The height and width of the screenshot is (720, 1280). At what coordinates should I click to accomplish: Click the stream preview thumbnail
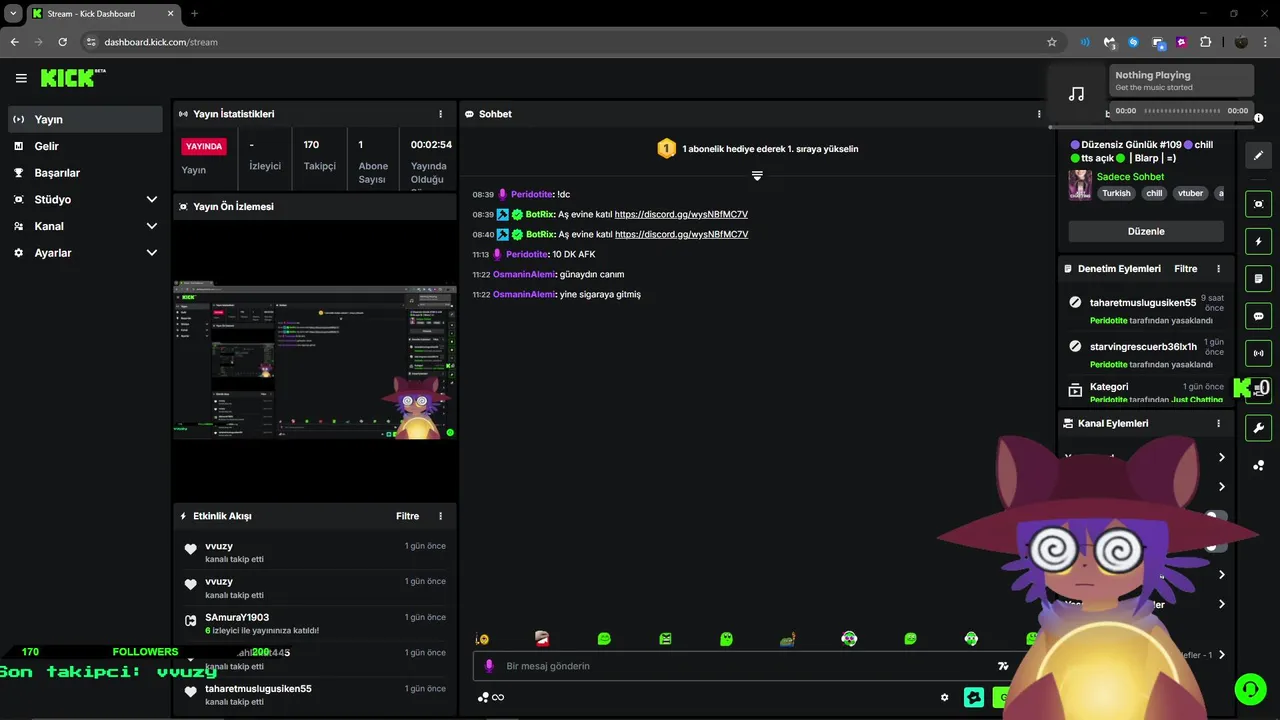tap(315, 360)
